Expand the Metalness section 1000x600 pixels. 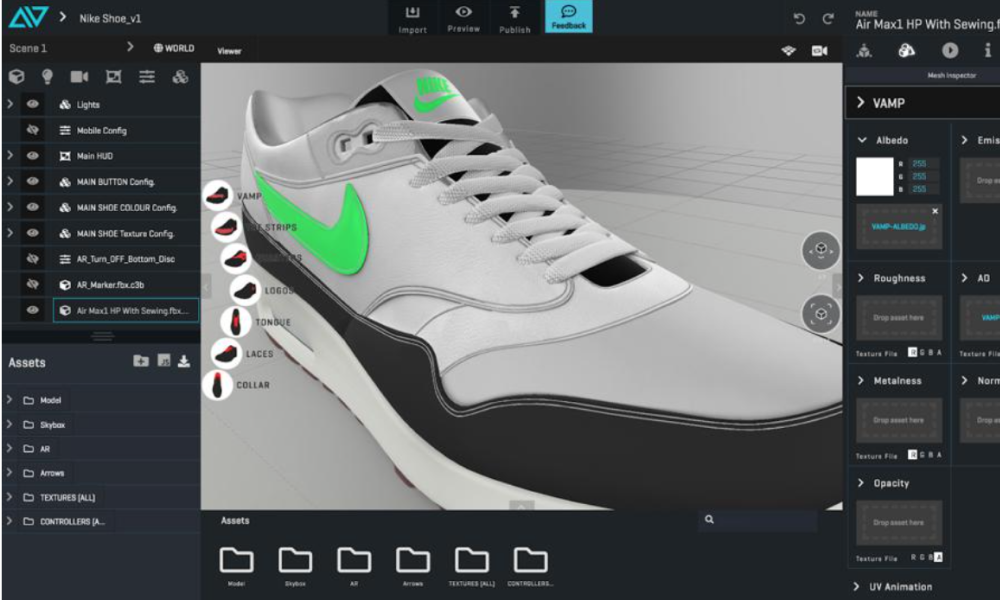[861, 380]
